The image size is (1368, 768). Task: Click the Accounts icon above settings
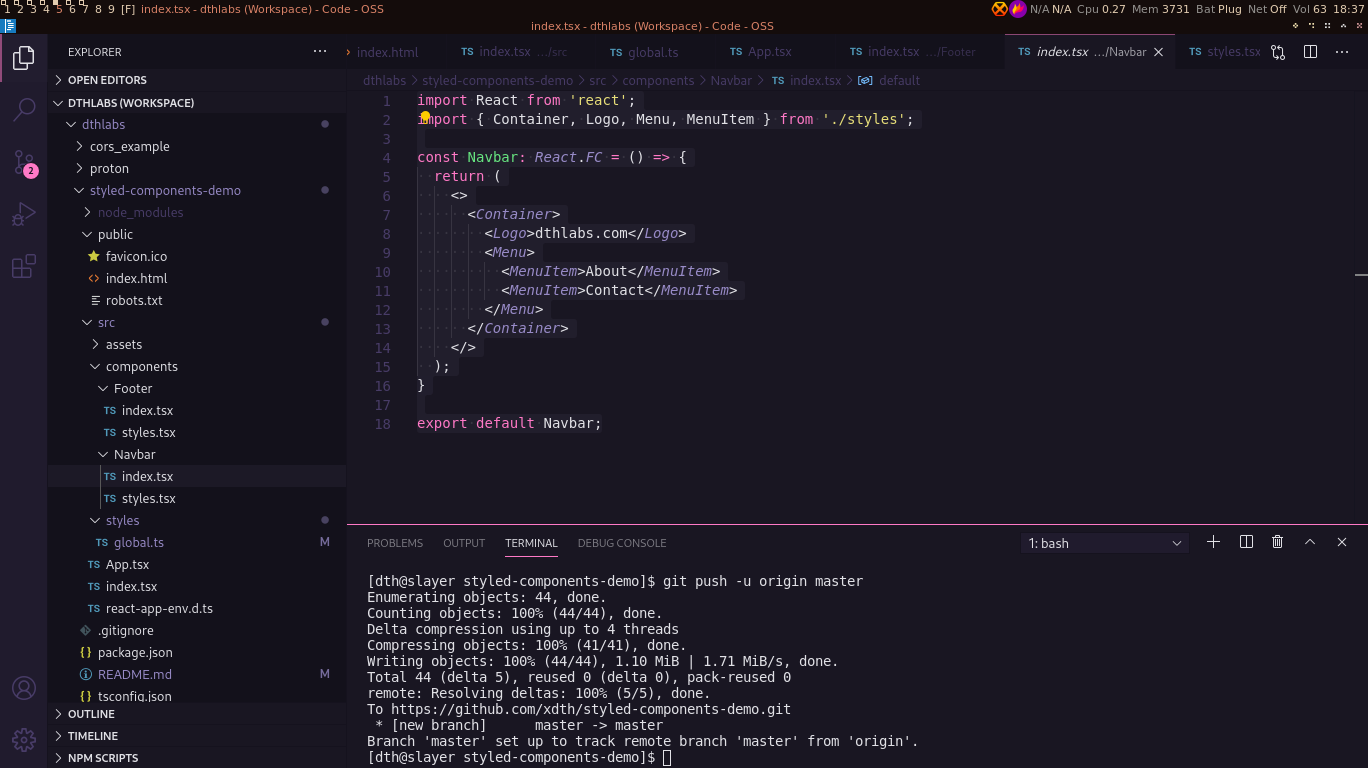pos(23,688)
